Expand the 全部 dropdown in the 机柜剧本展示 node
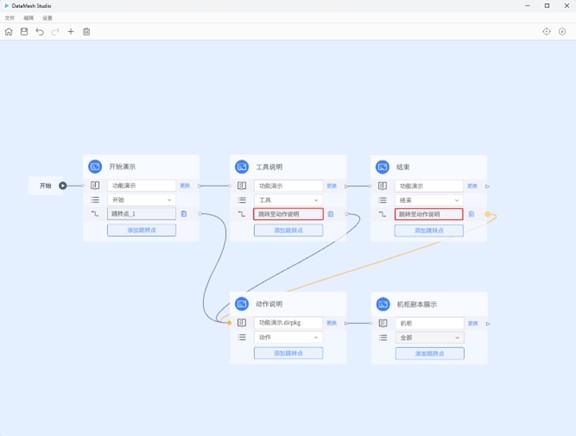 click(429, 338)
